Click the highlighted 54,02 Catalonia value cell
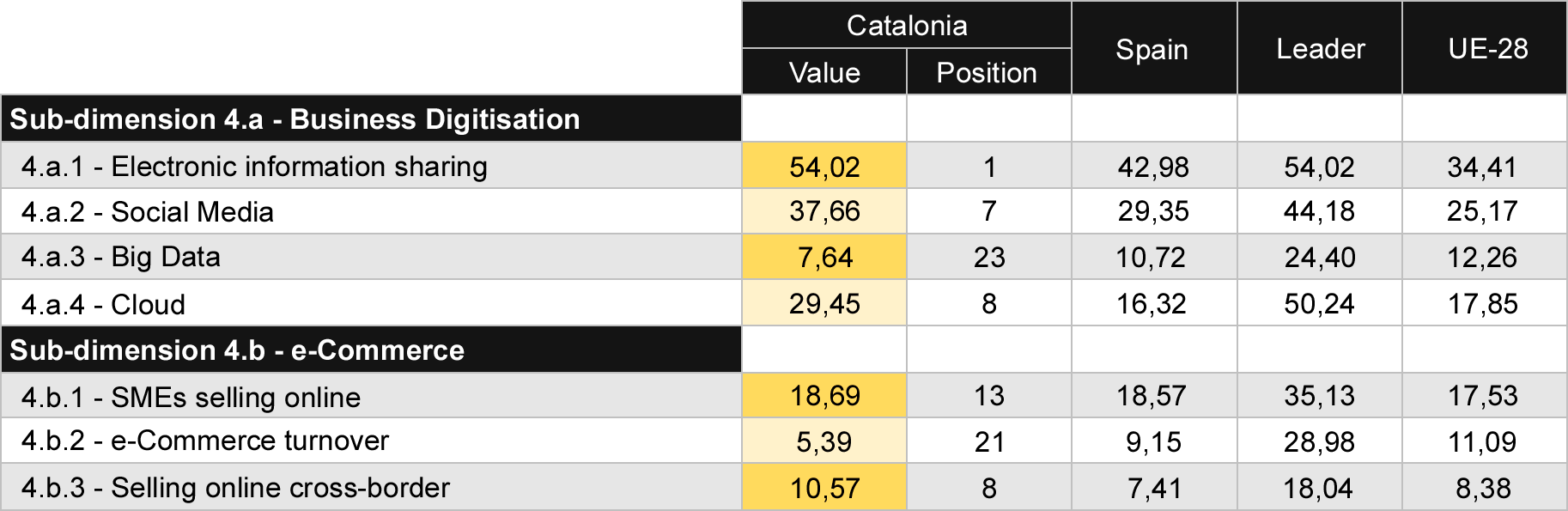Image resolution: width=1568 pixels, height=511 pixels. [x=824, y=166]
